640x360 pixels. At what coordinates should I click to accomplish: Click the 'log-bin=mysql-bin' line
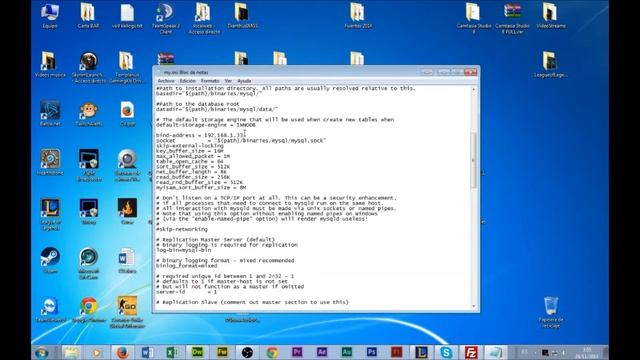point(183,250)
